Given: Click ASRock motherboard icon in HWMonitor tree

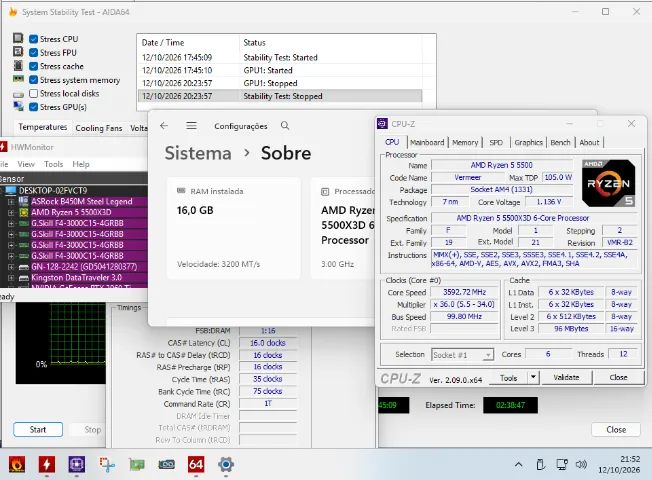Looking at the screenshot, I should click(x=24, y=201).
